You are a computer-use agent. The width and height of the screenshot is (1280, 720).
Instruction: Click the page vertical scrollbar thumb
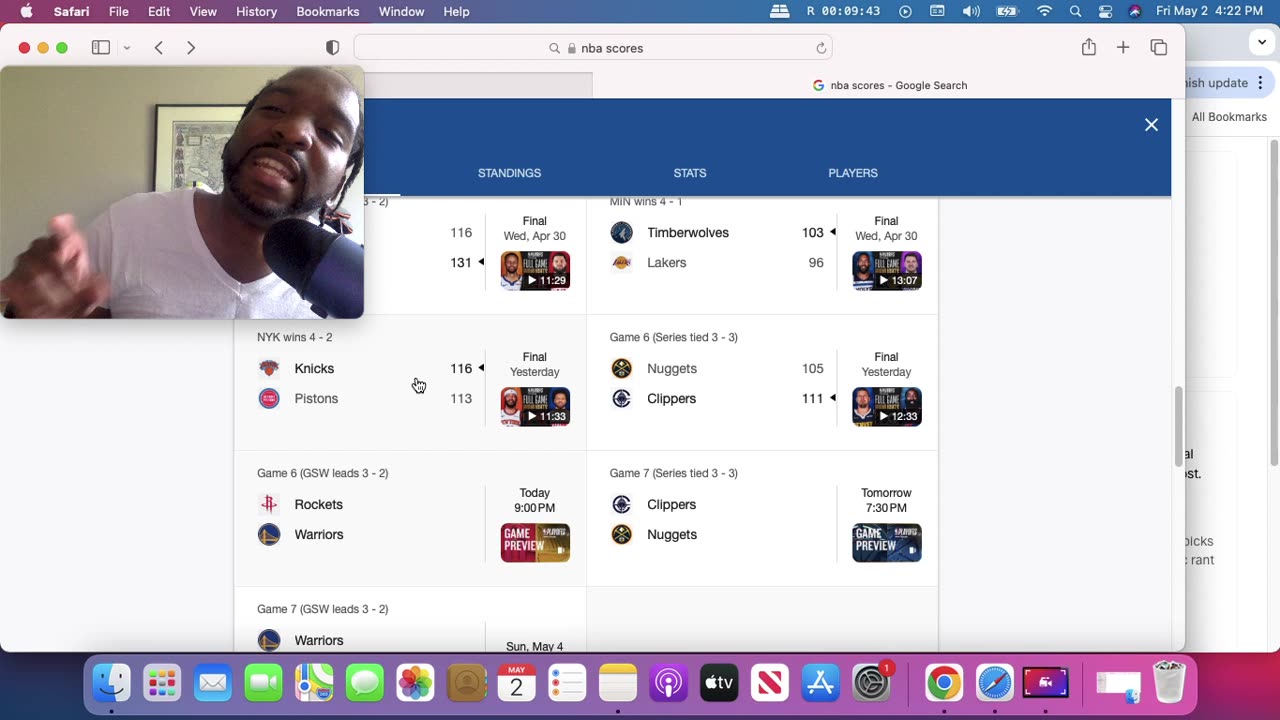click(1177, 425)
